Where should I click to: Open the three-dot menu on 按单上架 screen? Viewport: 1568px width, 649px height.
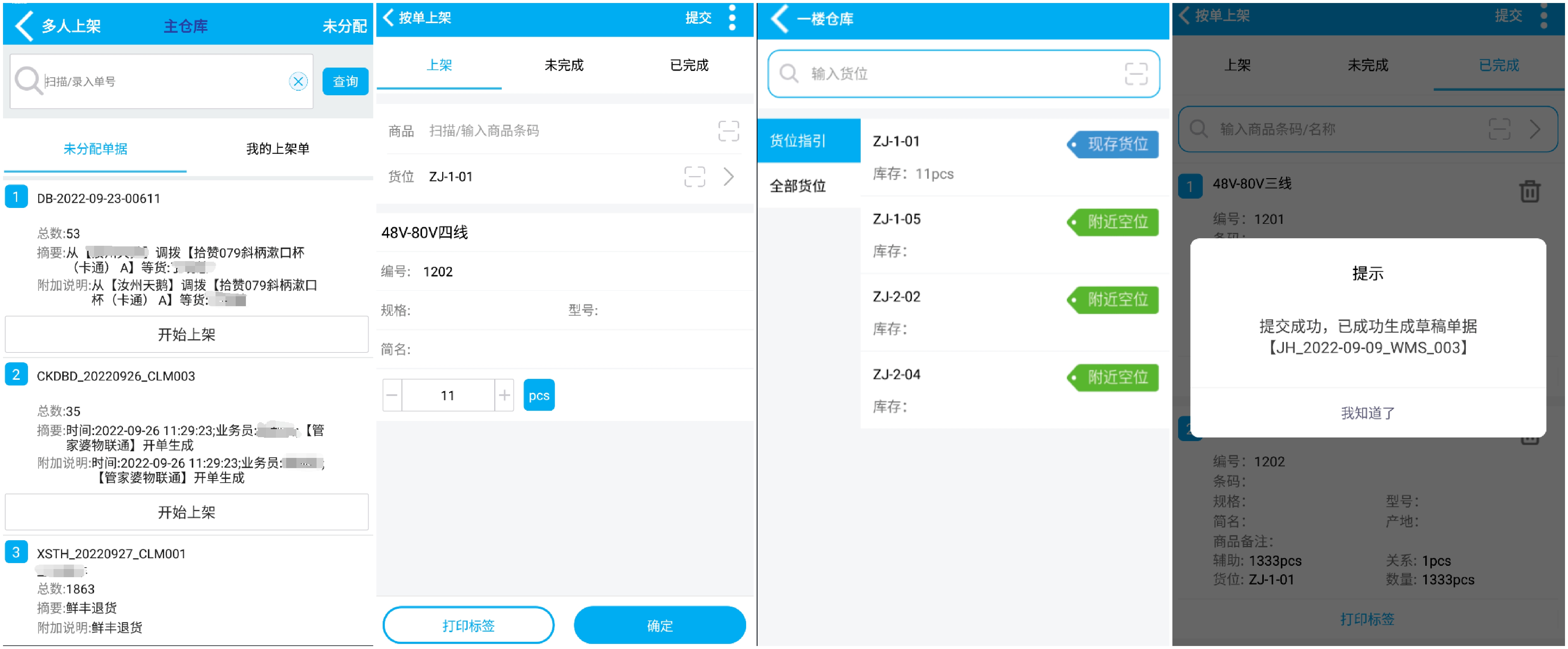[732, 18]
